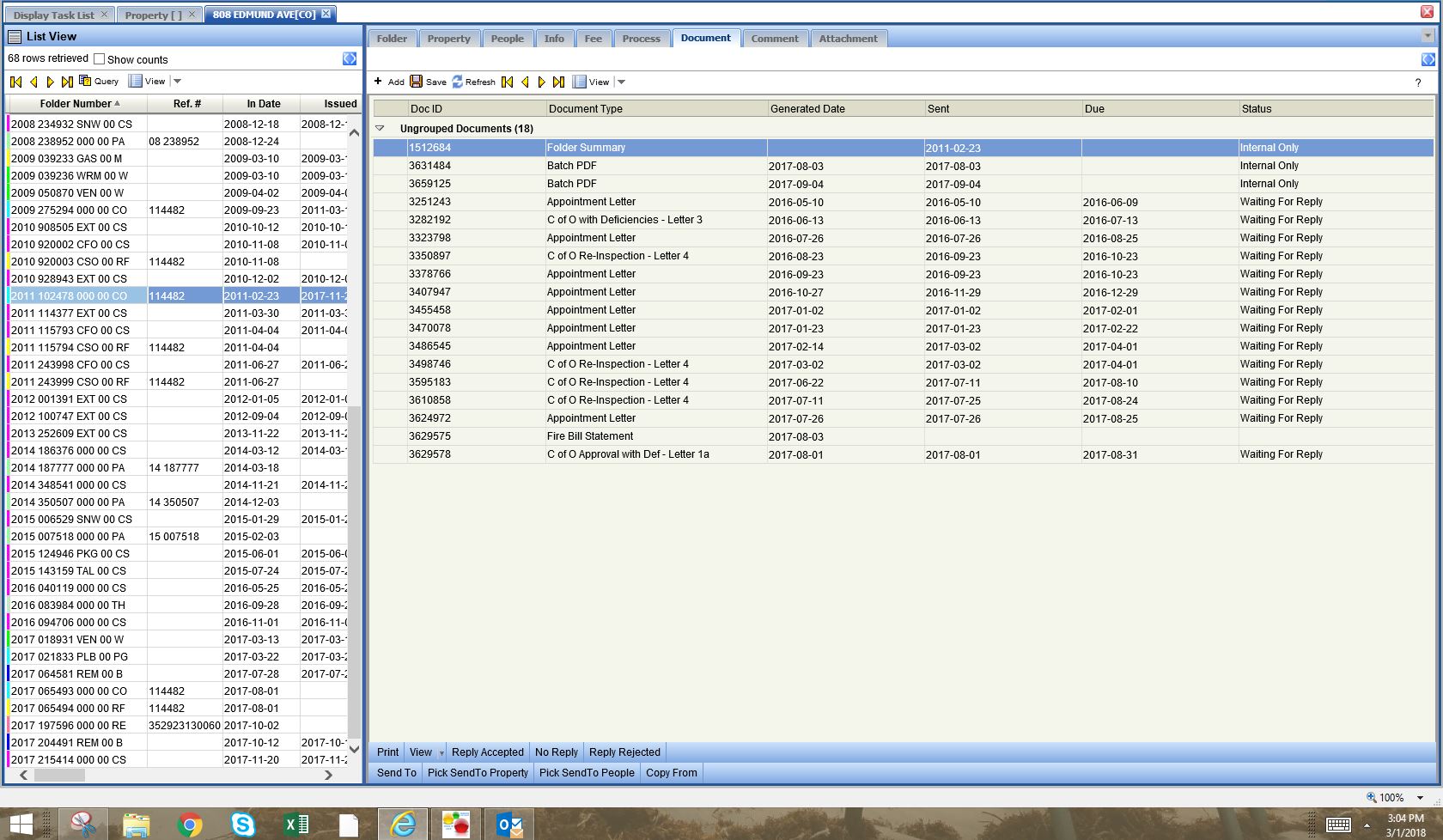1443x840 pixels.
Task: Switch to the Process tab
Action: click(x=641, y=39)
